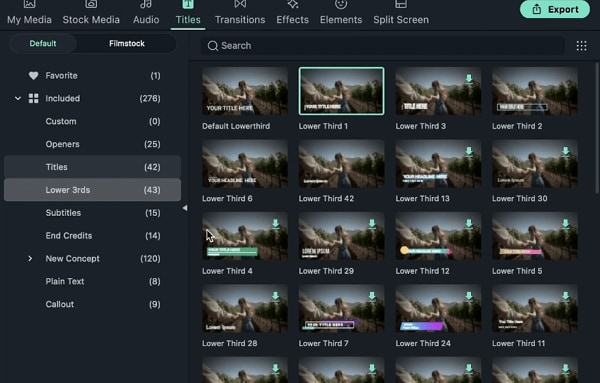Select the Lower Third 1 thumbnail
The width and height of the screenshot is (600, 383).
[341, 91]
